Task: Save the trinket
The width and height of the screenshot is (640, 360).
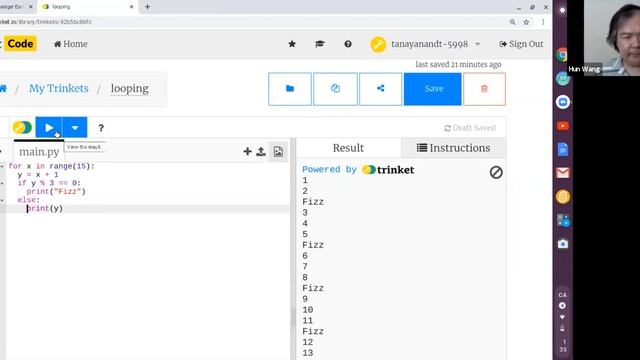Action: (x=433, y=89)
